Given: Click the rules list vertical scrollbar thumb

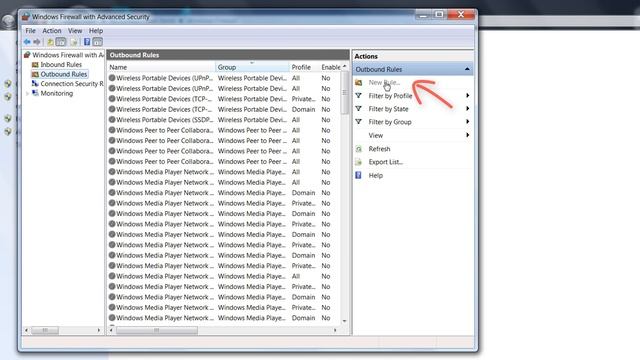Looking at the screenshot, I should click(x=345, y=92).
